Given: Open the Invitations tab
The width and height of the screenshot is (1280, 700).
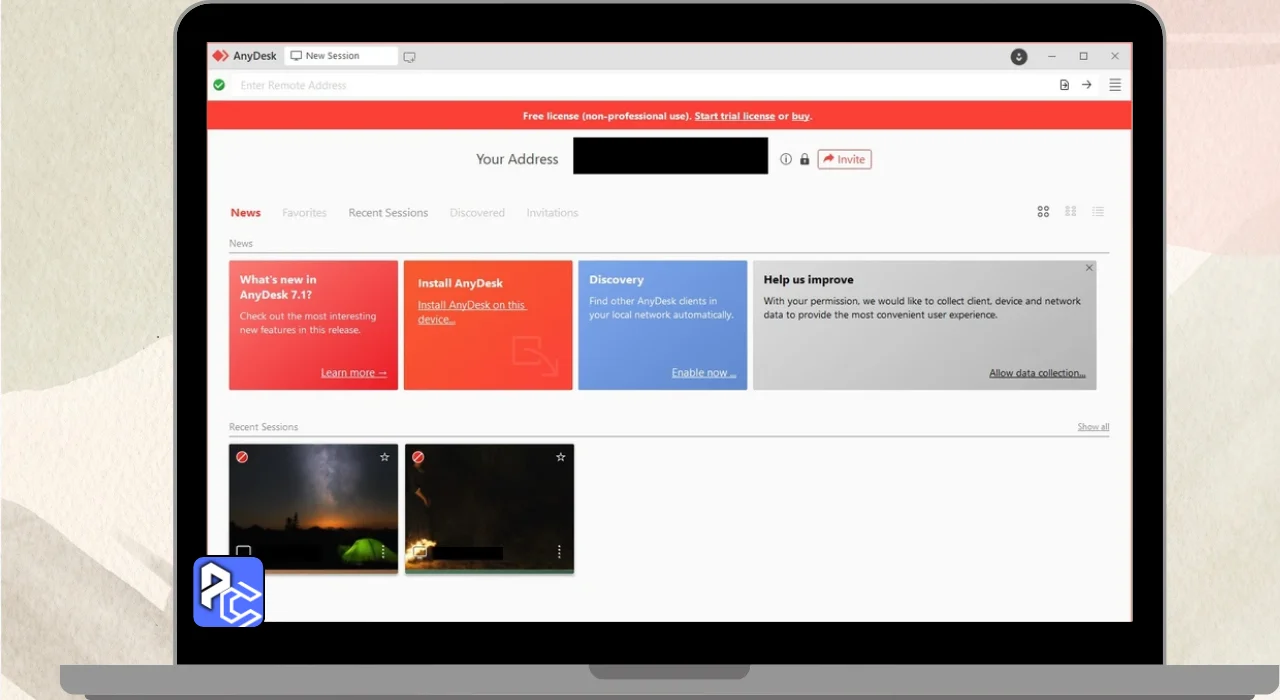Looking at the screenshot, I should tap(552, 213).
